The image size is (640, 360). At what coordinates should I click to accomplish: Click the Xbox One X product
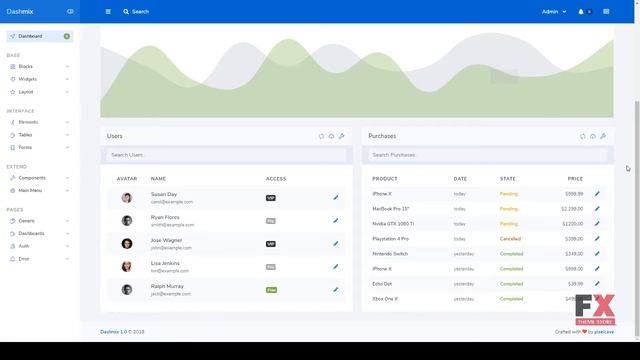coord(385,299)
